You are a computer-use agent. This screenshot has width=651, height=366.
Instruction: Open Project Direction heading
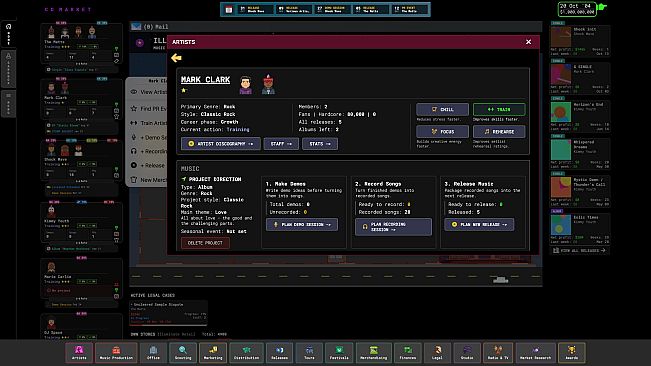[211, 179]
